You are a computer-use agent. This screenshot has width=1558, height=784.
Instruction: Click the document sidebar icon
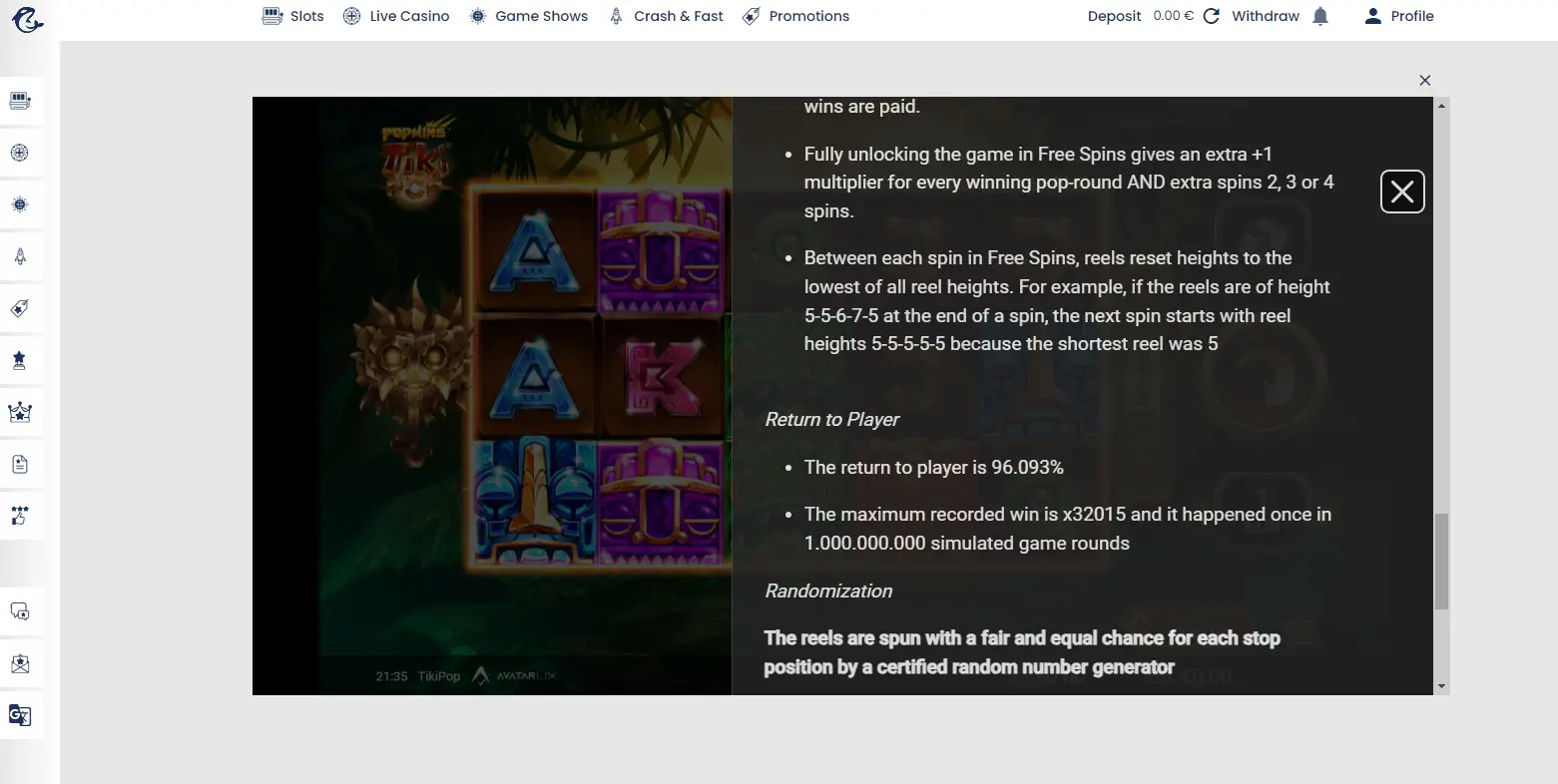pos(20,464)
